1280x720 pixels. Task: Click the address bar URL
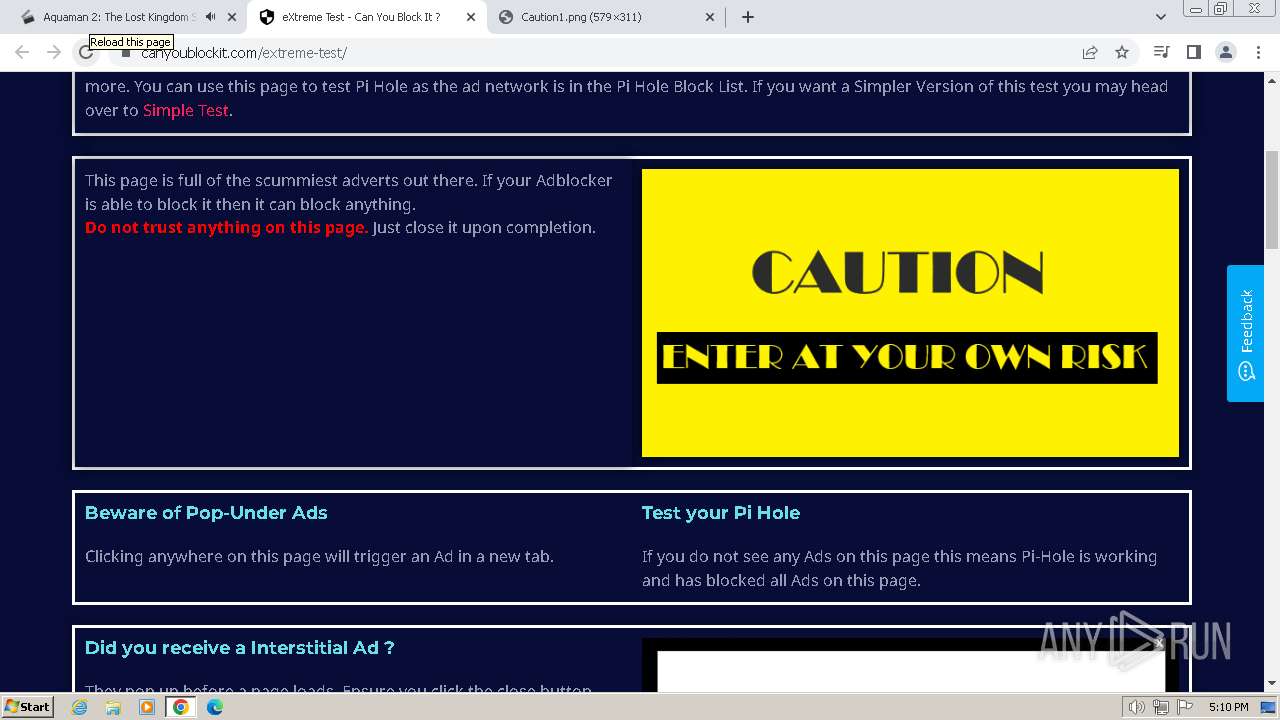pyautogui.click(x=244, y=53)
